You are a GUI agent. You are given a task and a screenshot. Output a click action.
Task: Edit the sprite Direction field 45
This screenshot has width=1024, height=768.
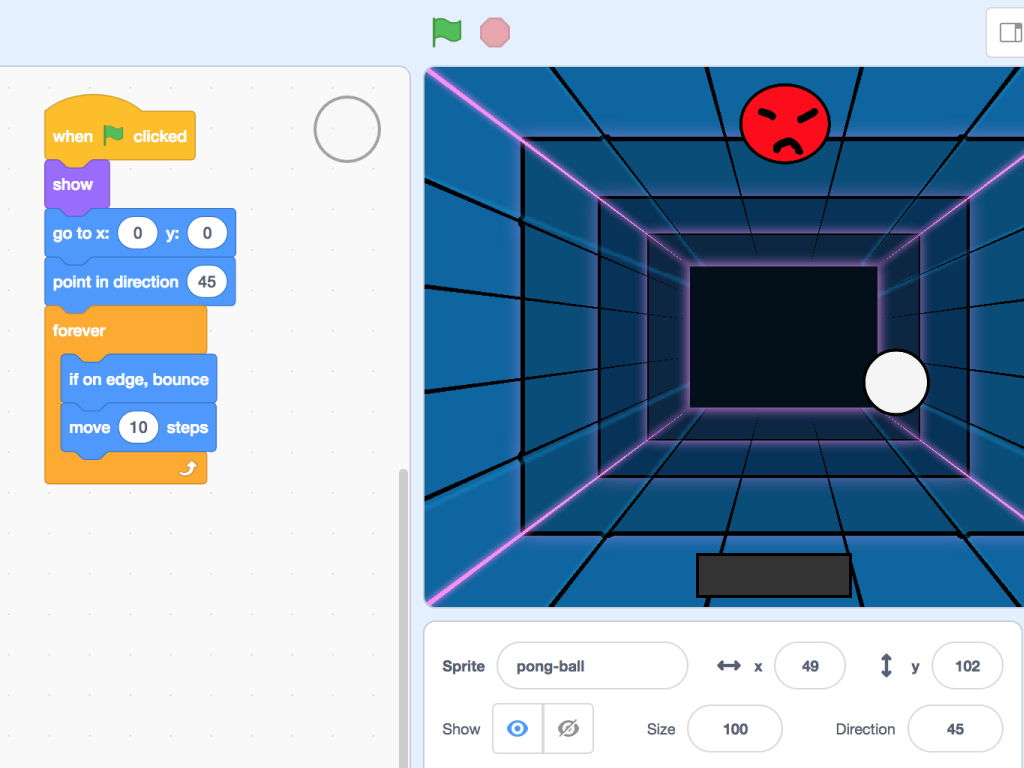pos(955,729)
